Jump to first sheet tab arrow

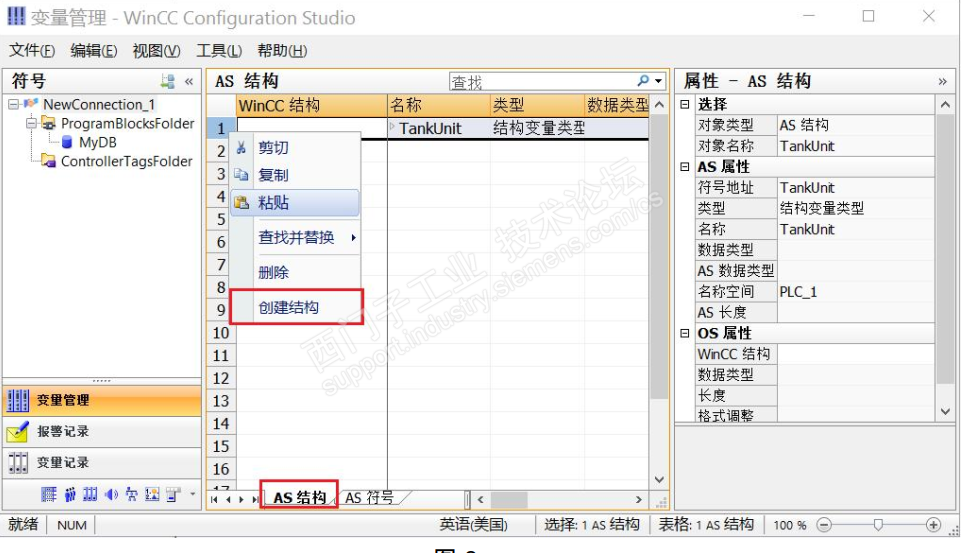click(214, 499)
